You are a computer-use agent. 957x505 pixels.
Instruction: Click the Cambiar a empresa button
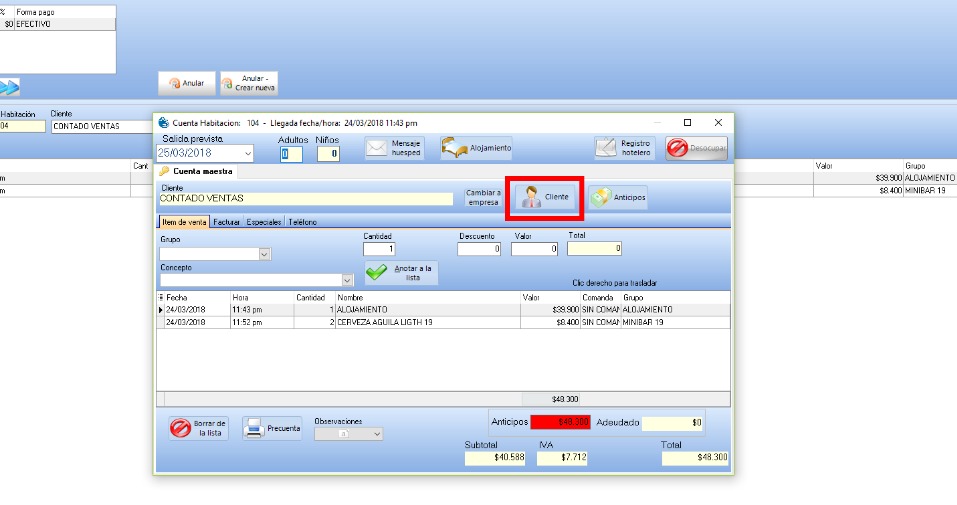tap(483, 197)
